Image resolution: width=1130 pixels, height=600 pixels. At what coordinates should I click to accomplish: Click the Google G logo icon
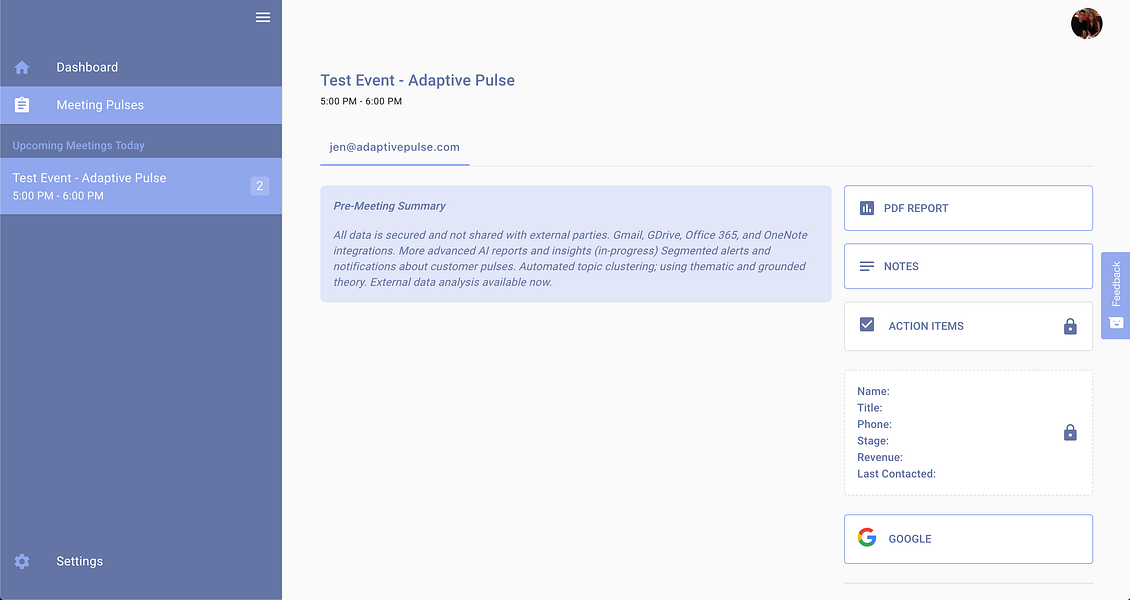(x=866, y=537)
